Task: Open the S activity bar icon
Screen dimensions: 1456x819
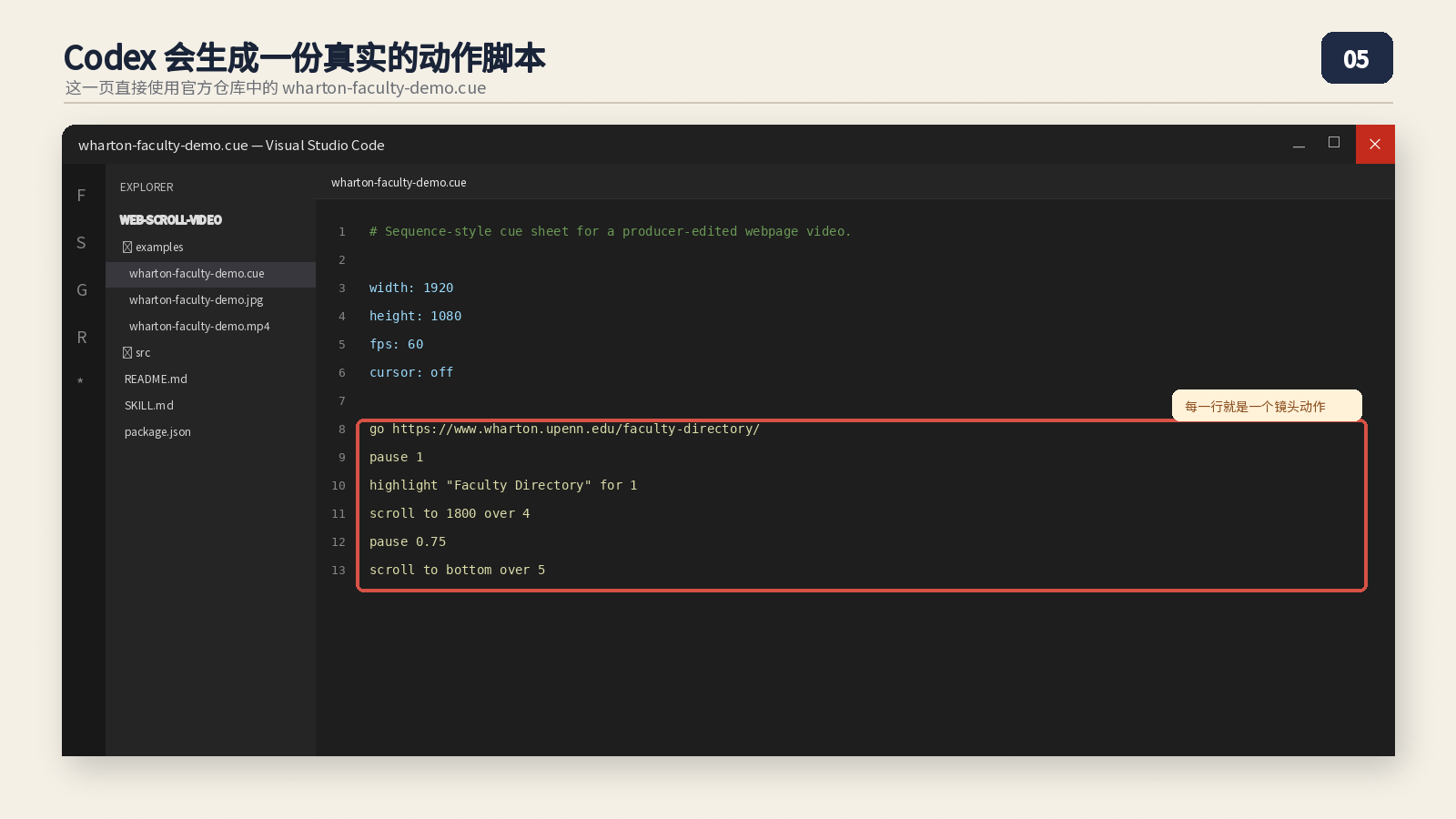Action: (81, 243)
